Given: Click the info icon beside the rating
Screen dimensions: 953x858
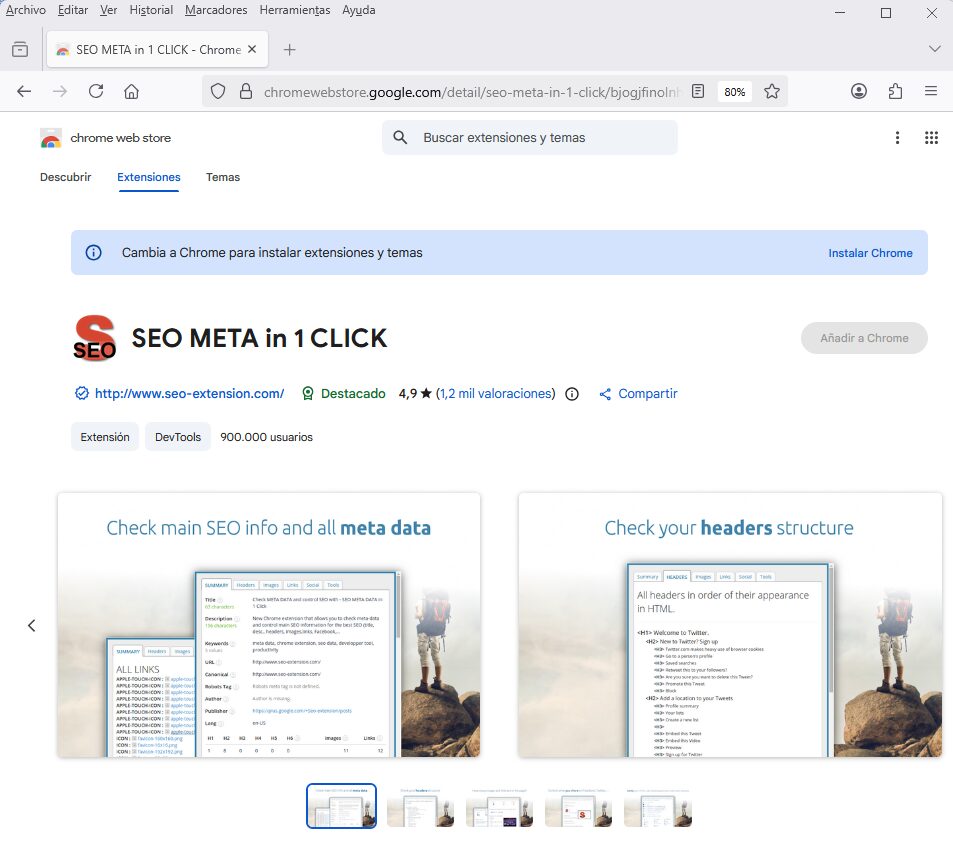Looking at the screenshot, I should coord(571,394).
